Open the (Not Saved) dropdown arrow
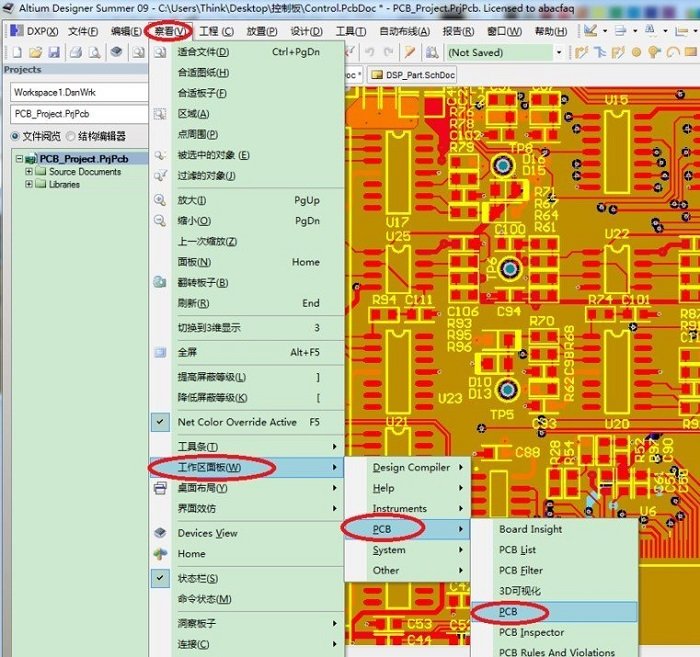The width and height of the screenshot is (700, 657). tap(558, 53)
